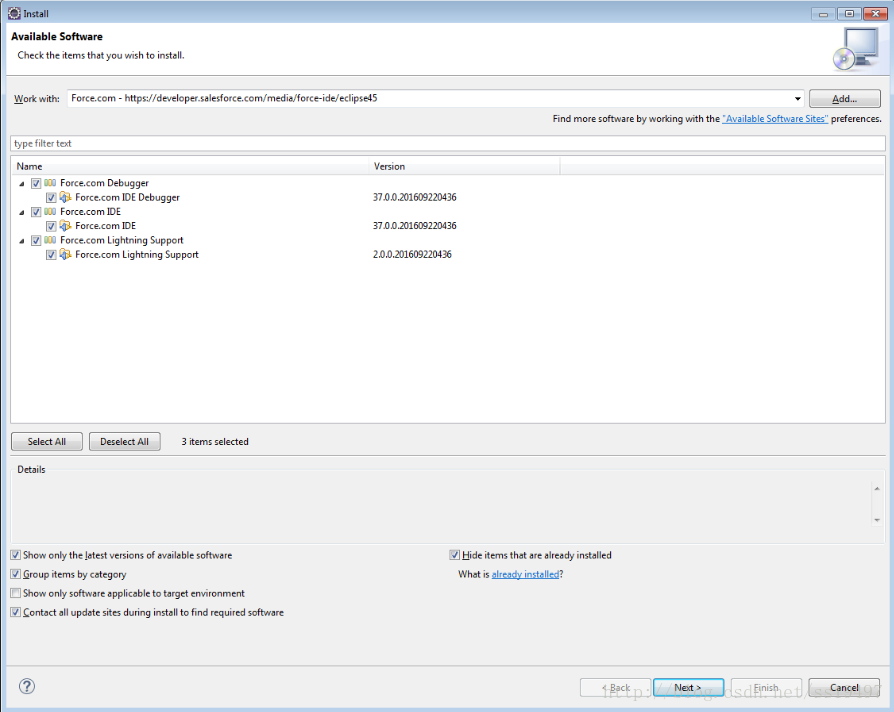The width and height of the screenshot is (894, 712).
Task: Click the Name column header
Action: 190,166
